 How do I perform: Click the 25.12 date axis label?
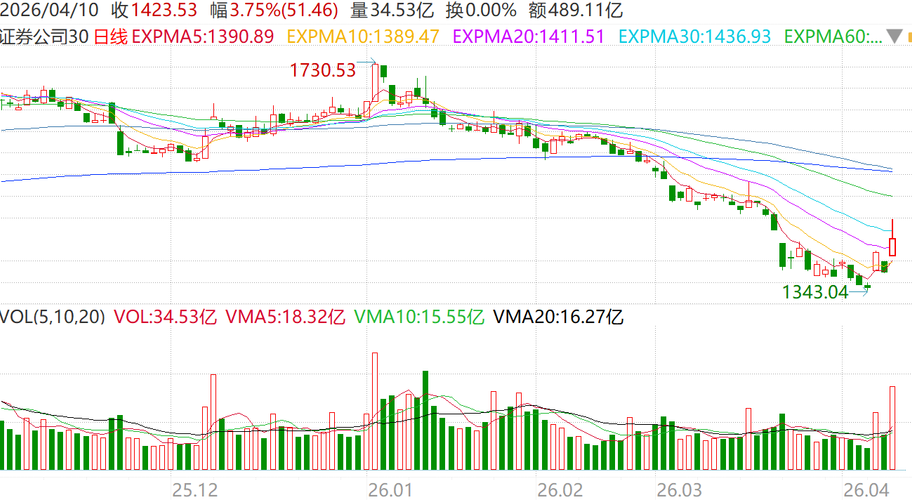[195, 490]
